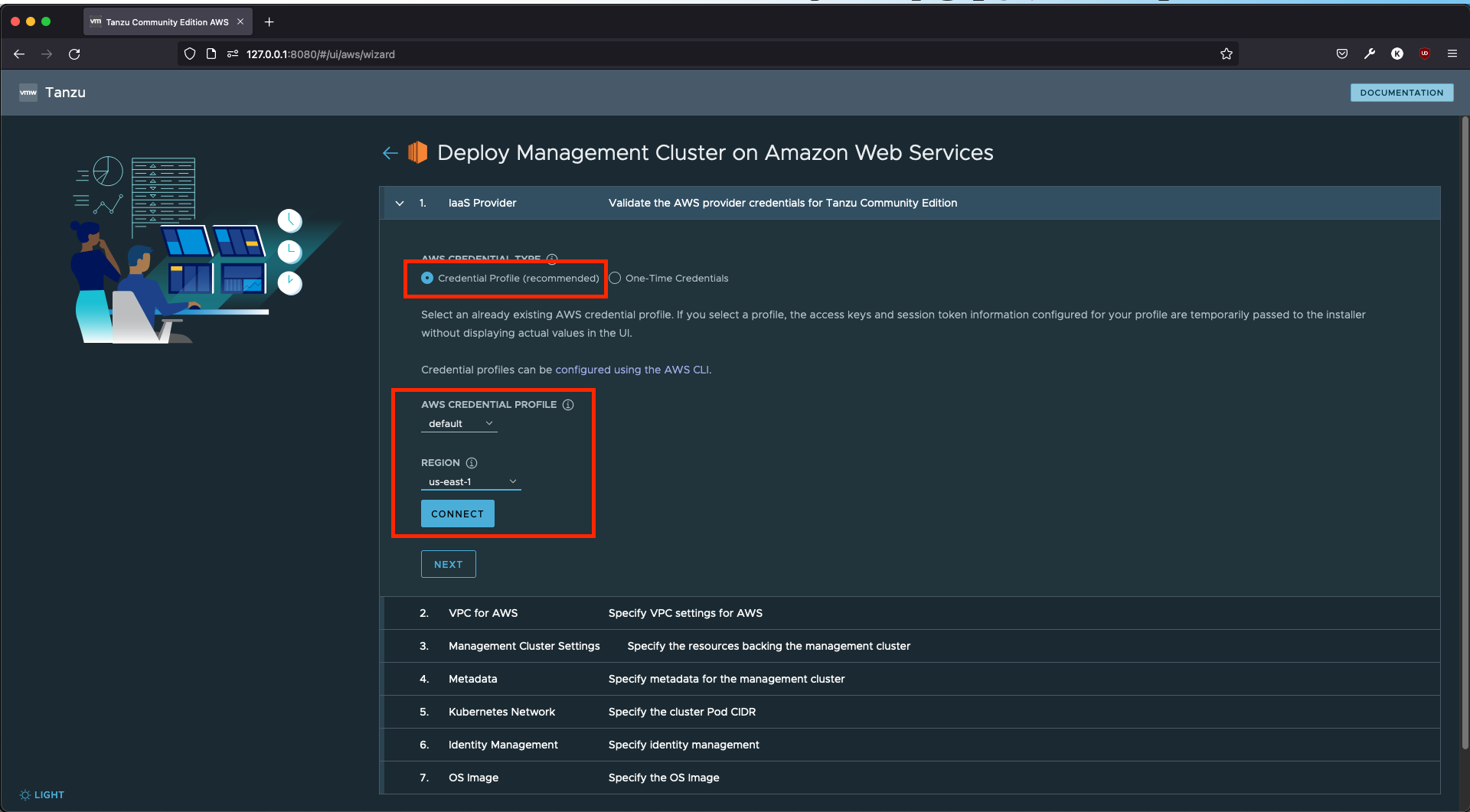Click 'Specify VPC settings for AWS' text
This screenshot has width=1470, height=812.
pyautogui.click(x=685, y=613)
